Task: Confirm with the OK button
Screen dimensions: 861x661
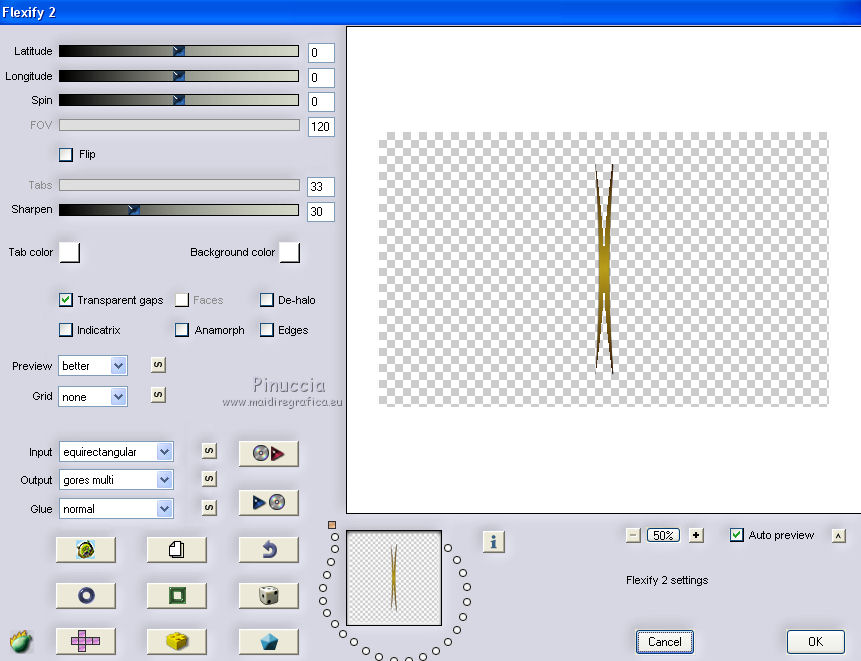Action: [x=815, y=642]
